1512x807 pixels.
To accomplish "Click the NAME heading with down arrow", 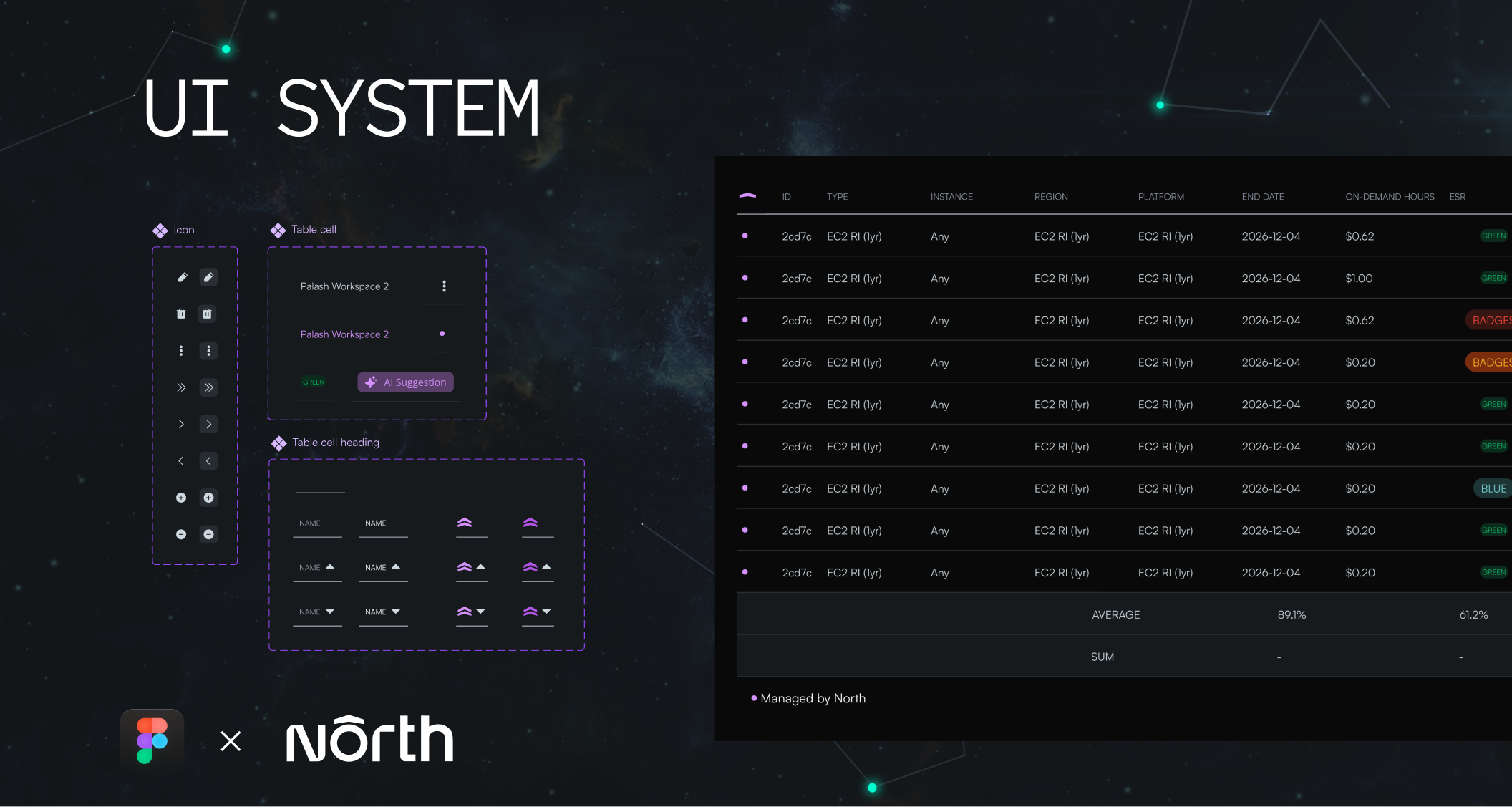I will click(317, 612).
